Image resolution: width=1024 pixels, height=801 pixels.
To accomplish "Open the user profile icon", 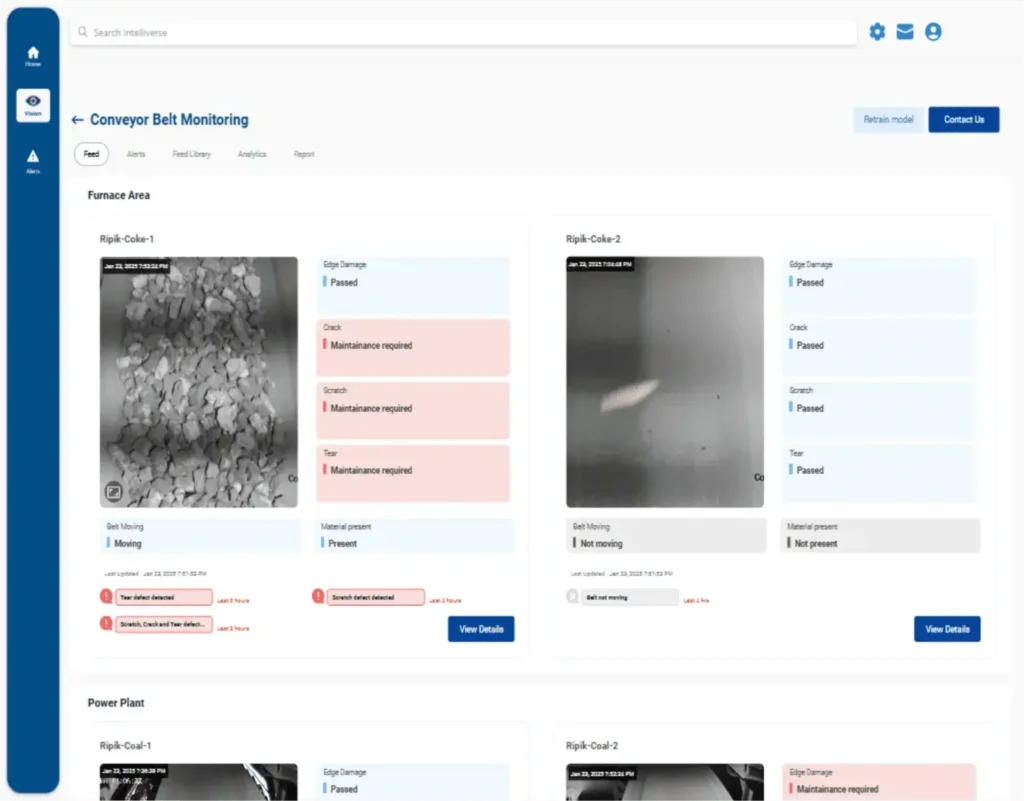I will click(x=933, y=32).
